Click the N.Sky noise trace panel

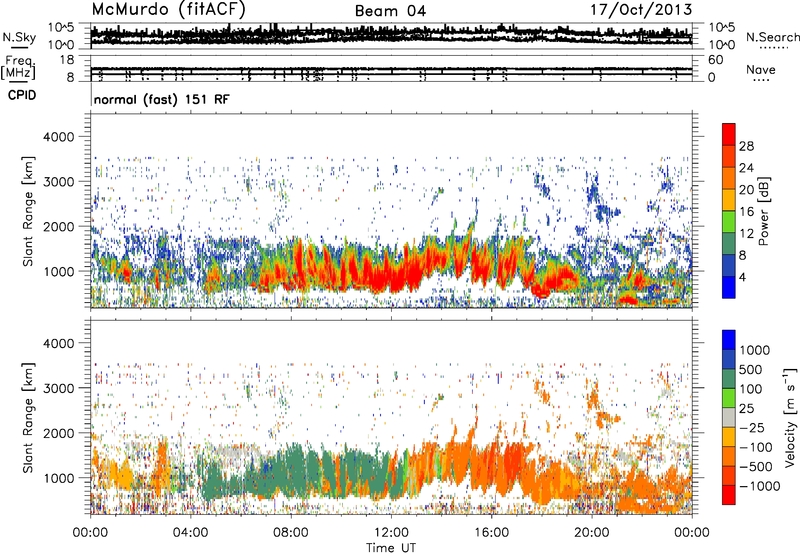pos(391,35)
